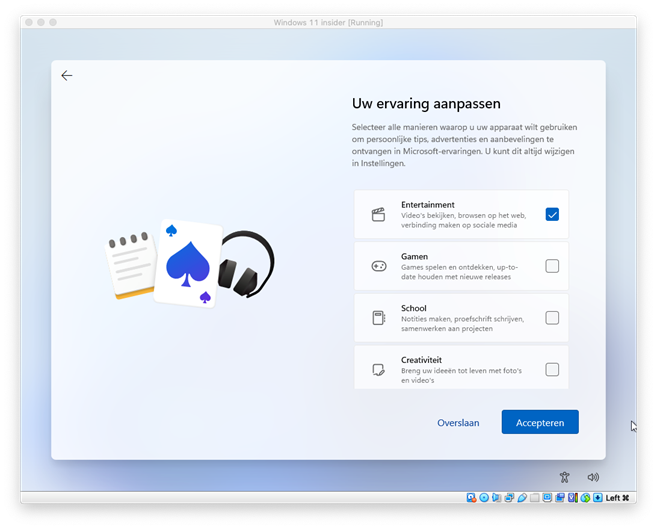Click VirtualBox optical disc status icon
The image size is (657, 529).
coord(484,498)
